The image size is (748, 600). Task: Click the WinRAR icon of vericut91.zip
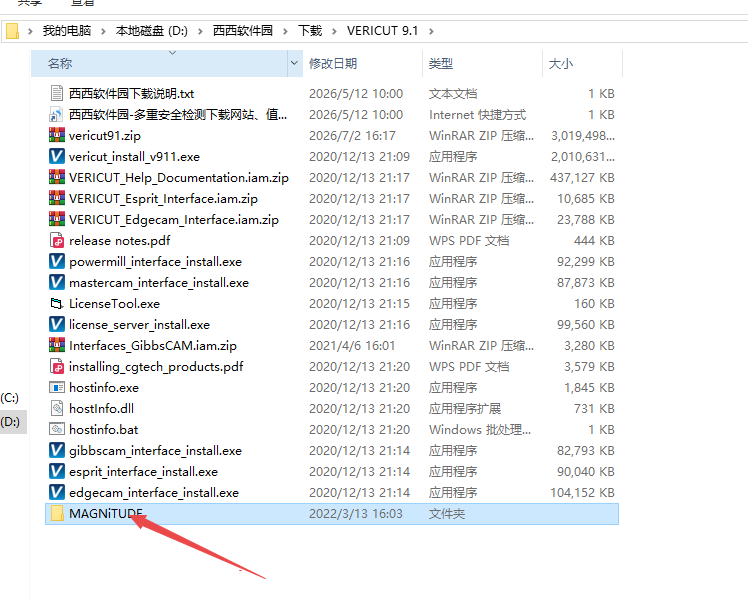click(x=57, y=135)
